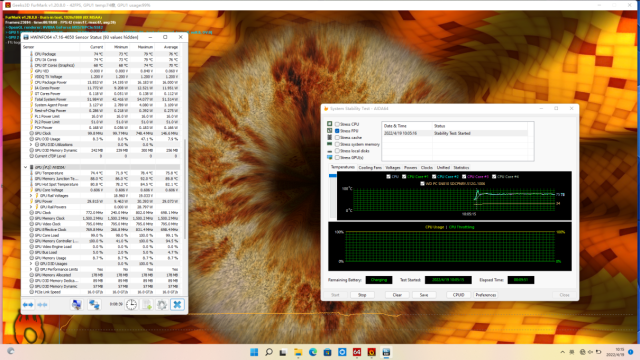Enable the Stress GPU(s) checkbox
Image resolution: width=640 pixels, height=360 pixels.
[x=337, y=158]
